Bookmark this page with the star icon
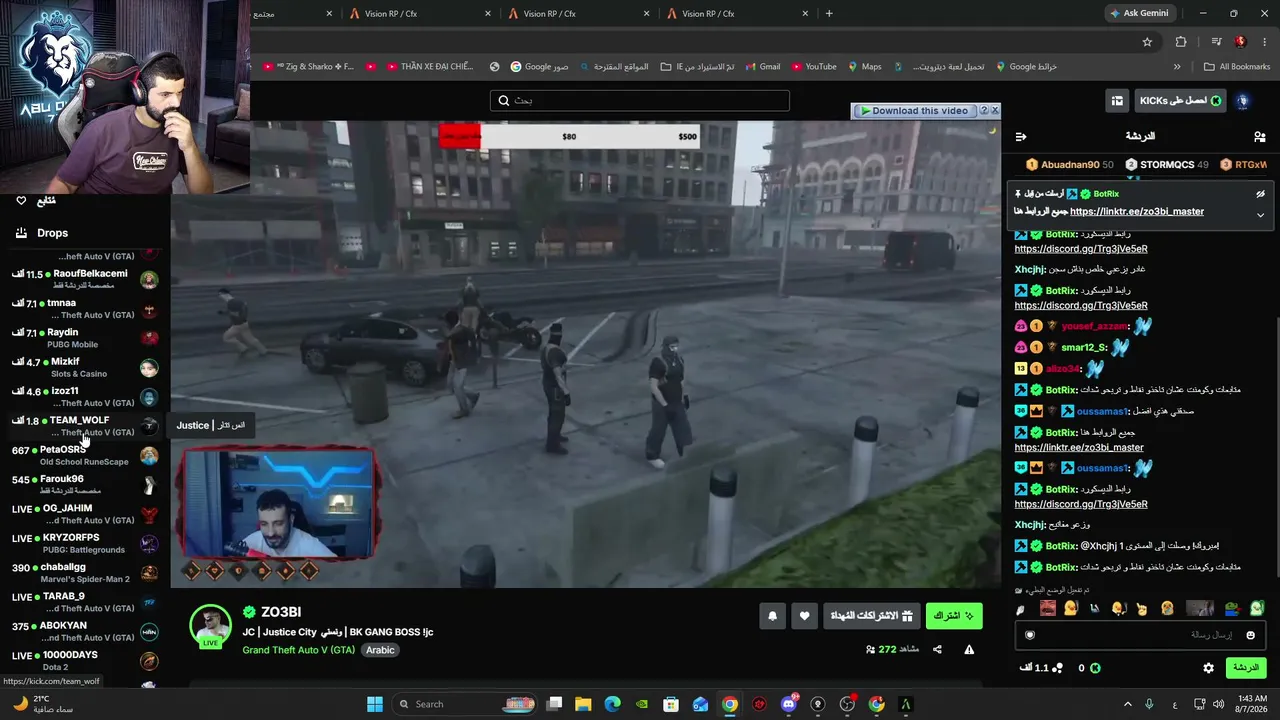 coord(1147,42)
